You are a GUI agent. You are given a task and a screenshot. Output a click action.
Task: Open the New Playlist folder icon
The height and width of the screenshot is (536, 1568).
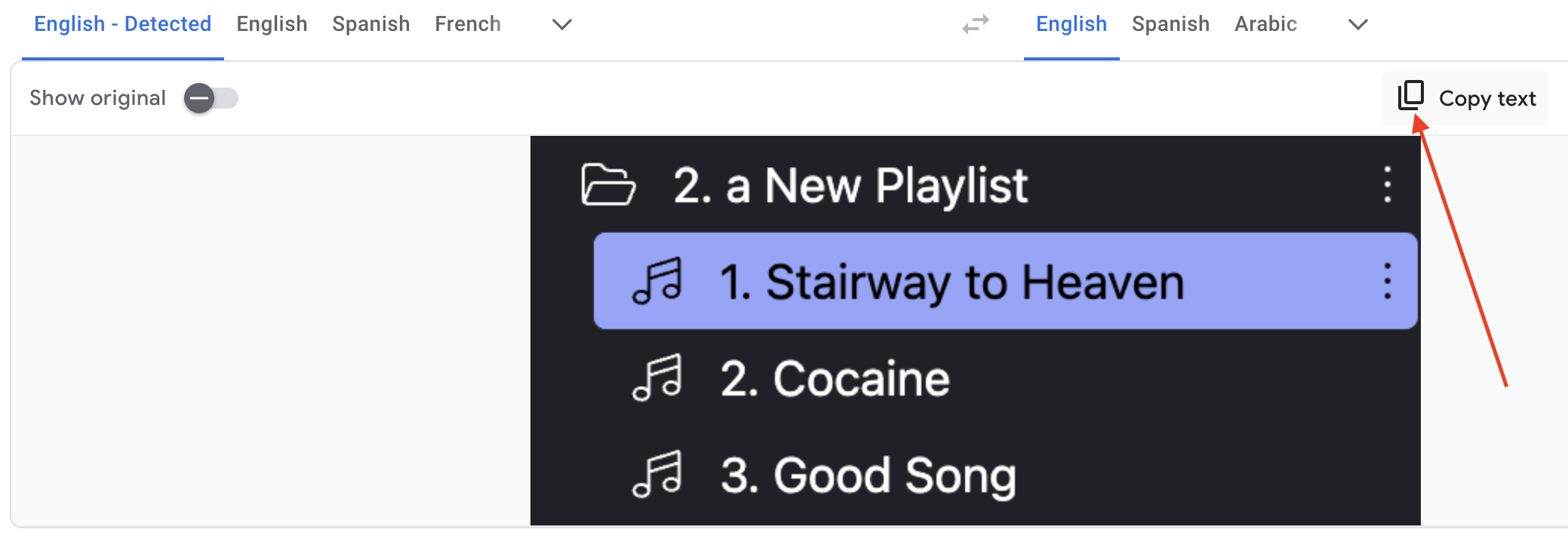608,185
